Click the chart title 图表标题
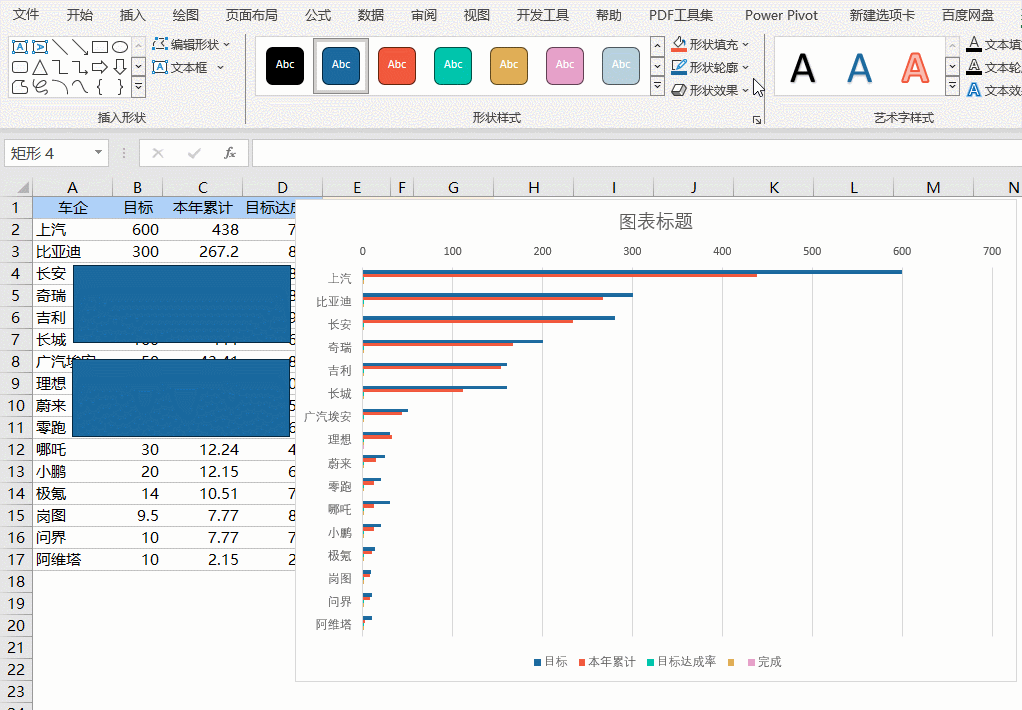This screenshot has height=710, width=1022. (x=656, y=222)
